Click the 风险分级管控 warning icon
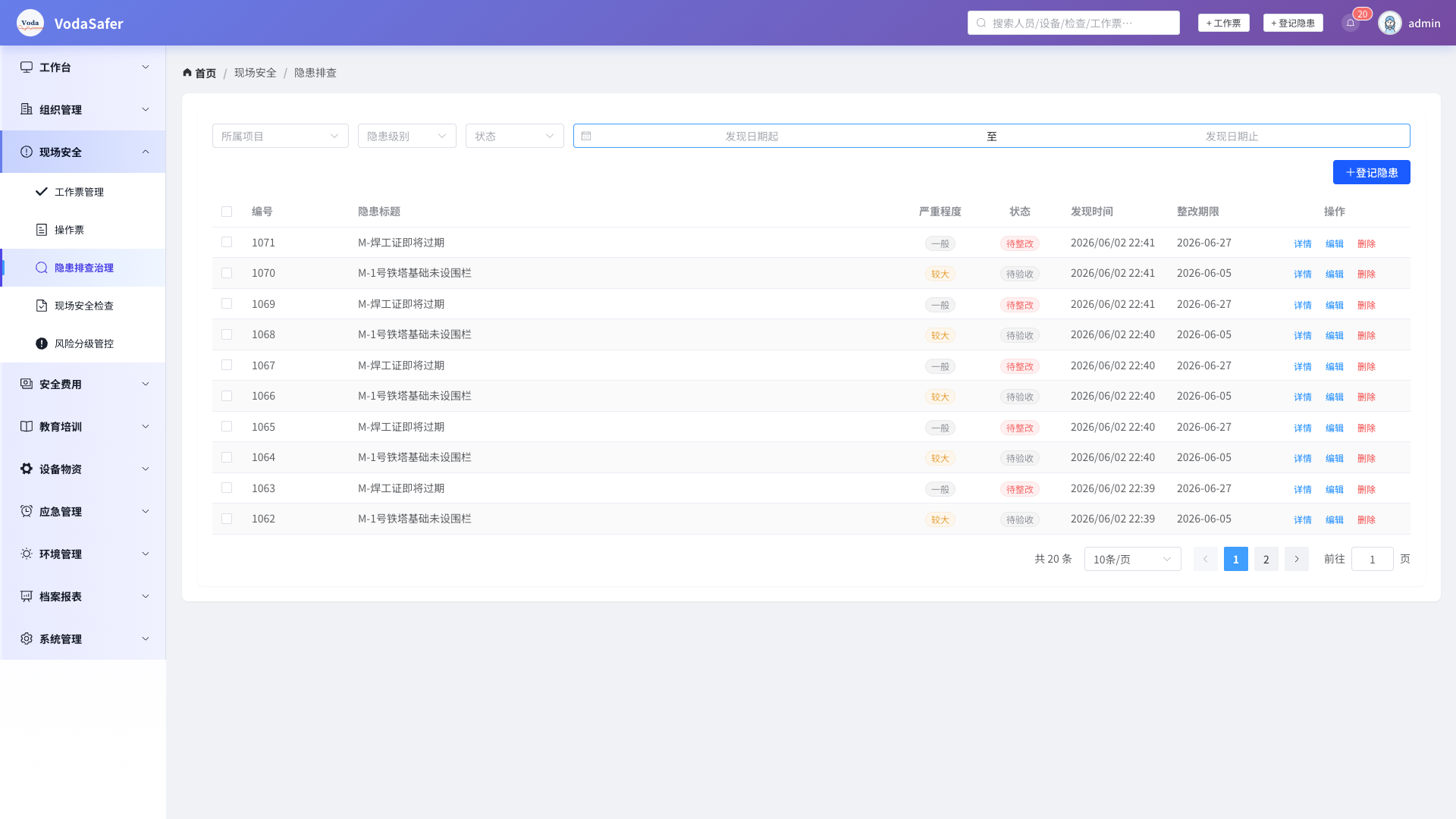Screen dimensions: 1456x819 coord(42,344)
